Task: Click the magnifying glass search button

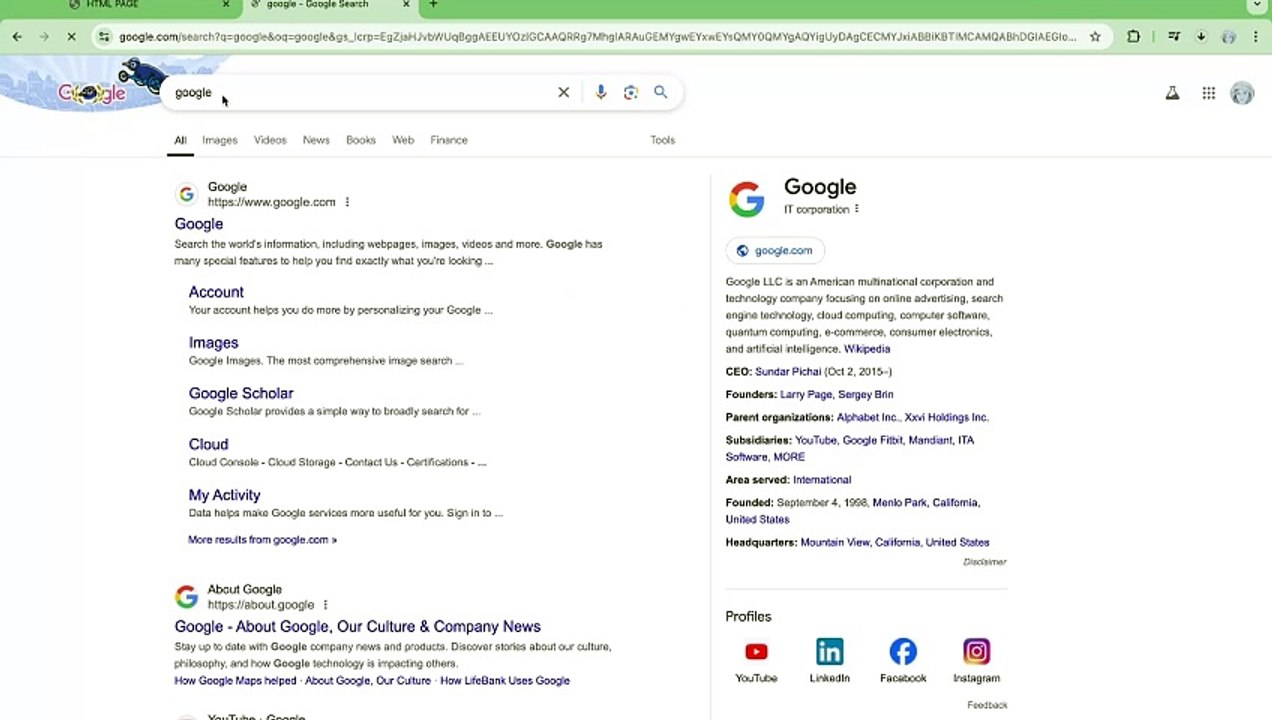Action: [661, 92]
